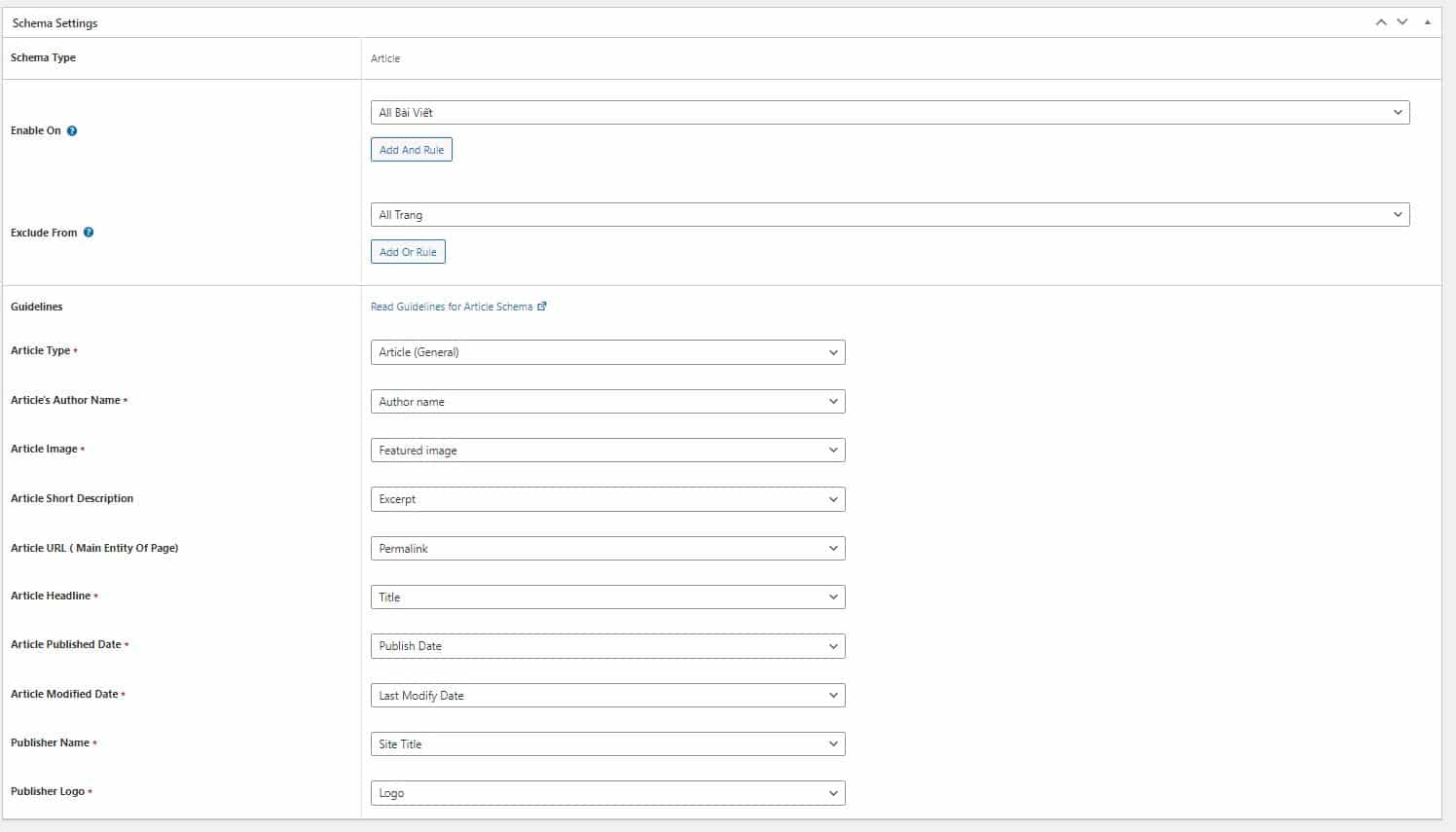Click the Exclude From label
This screenshot has height=832, width=1456.
pos(44,233)
